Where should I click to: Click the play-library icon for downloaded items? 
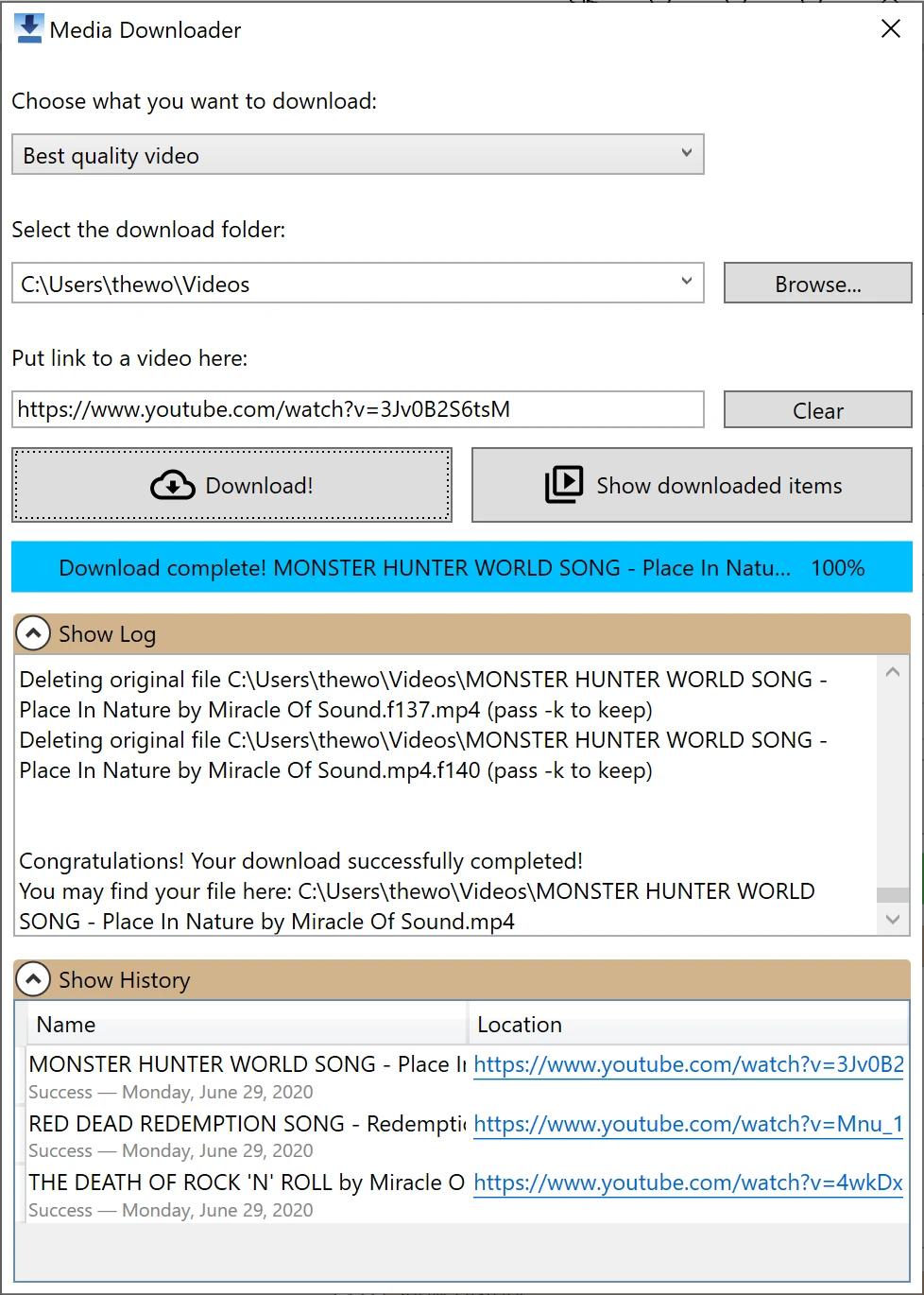tap(564, 485)
